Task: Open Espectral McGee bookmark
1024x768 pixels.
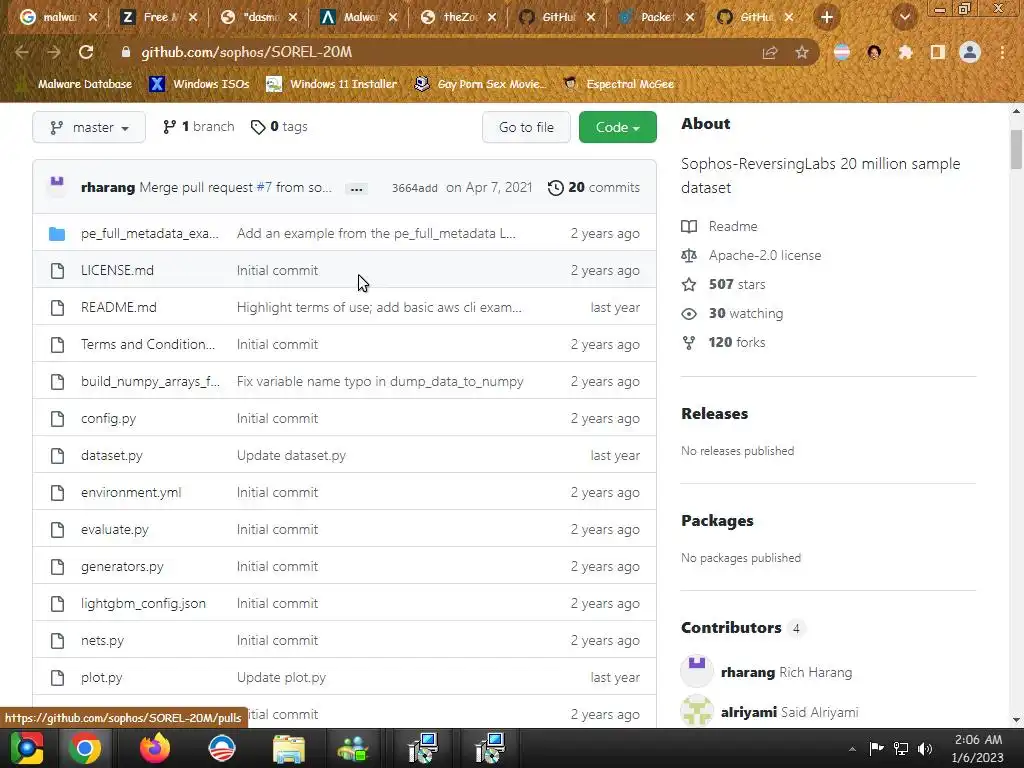Action: (619, 84)
